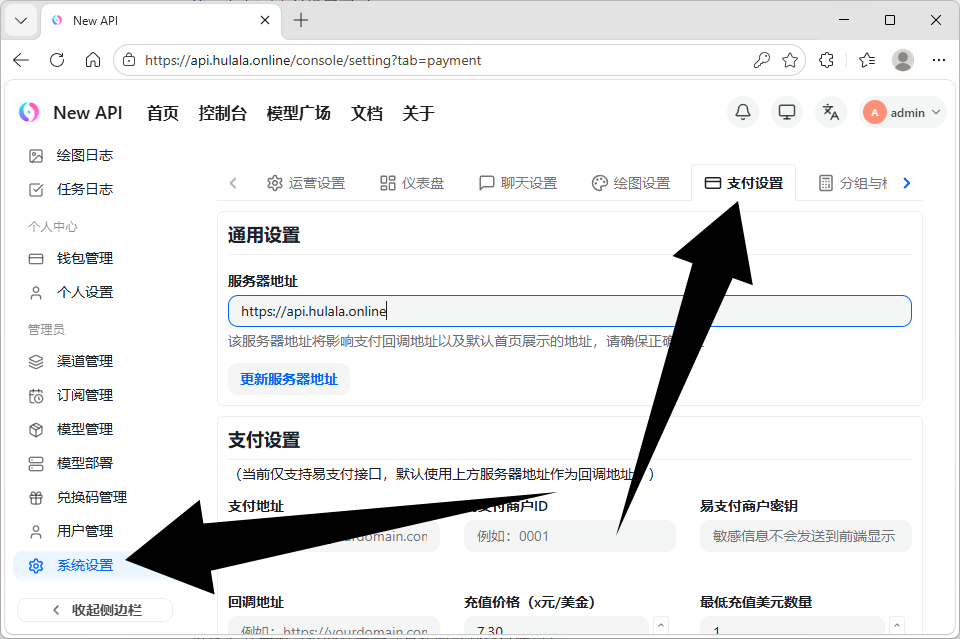
Task: Toggle the theme display monitor icon
Action: coord(787,112)
